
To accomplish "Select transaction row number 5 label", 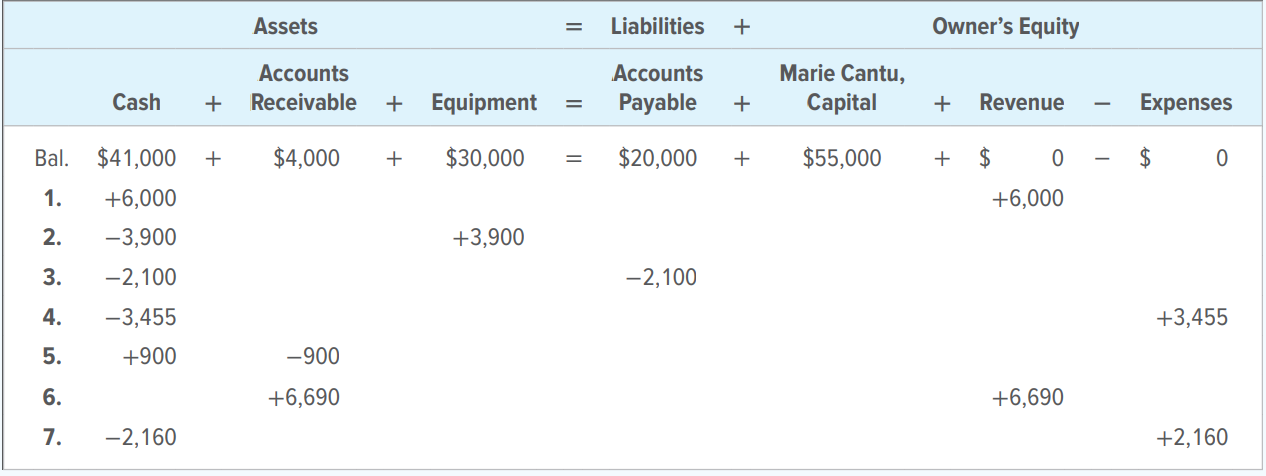I will pyautogui.click(x=52, y=358).
